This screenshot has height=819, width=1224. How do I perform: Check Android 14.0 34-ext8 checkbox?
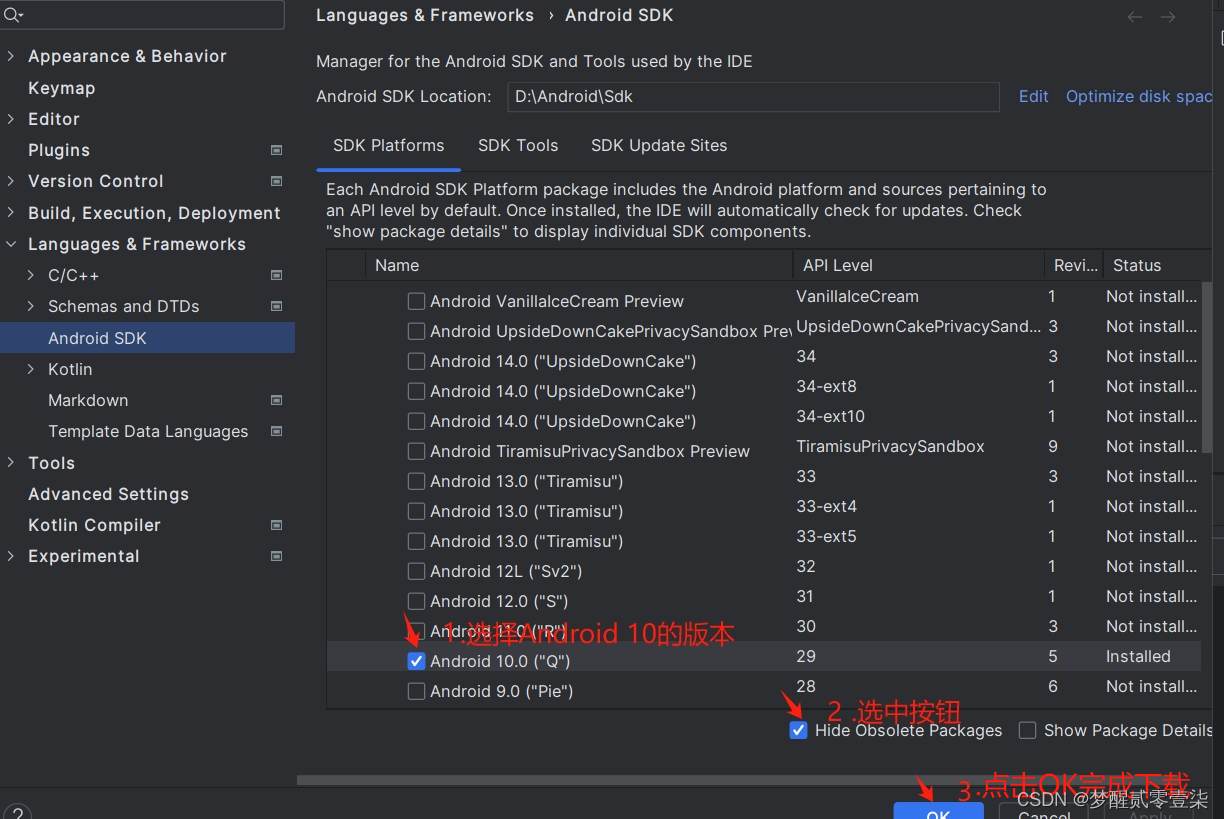coord(417,391)
